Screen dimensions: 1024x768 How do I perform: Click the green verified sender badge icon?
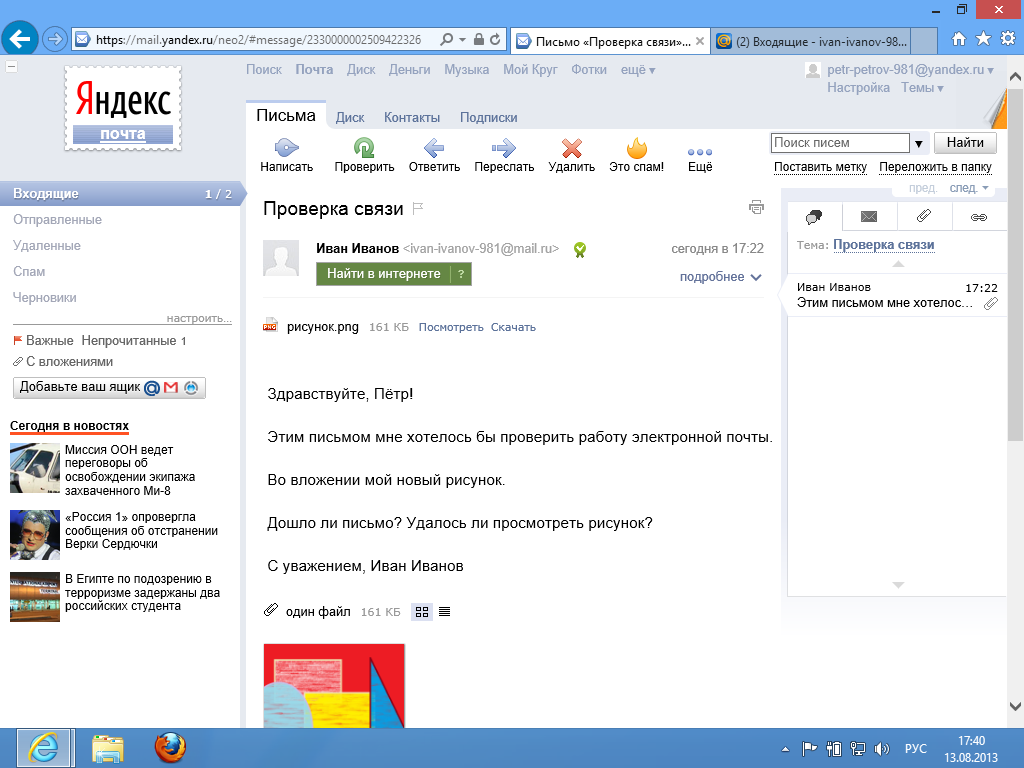pyautogui.click(x=579, y=249)
